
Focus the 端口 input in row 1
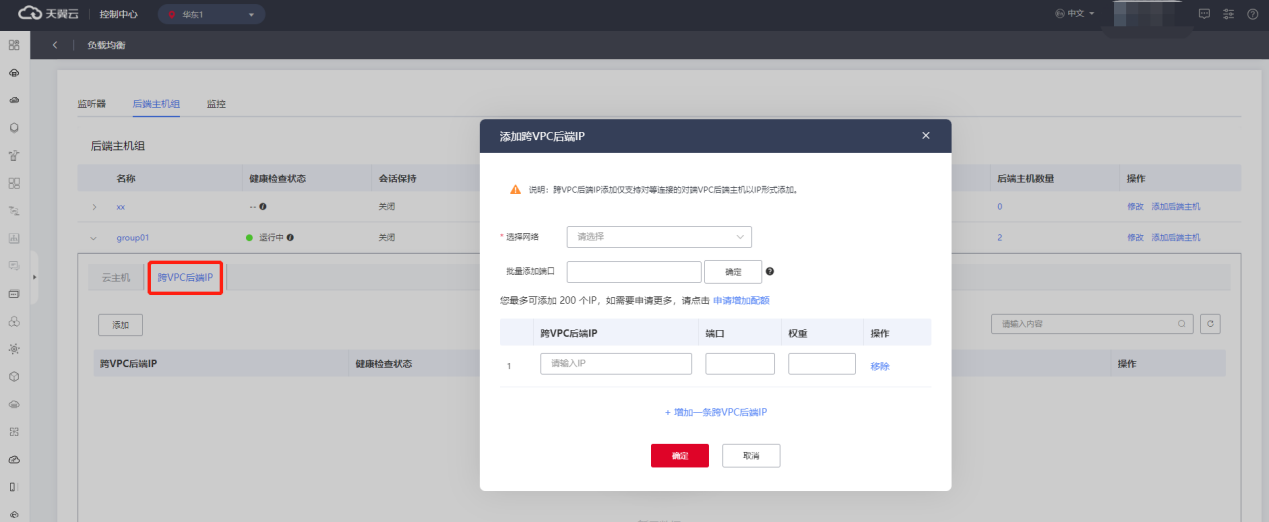pos(740,364)
